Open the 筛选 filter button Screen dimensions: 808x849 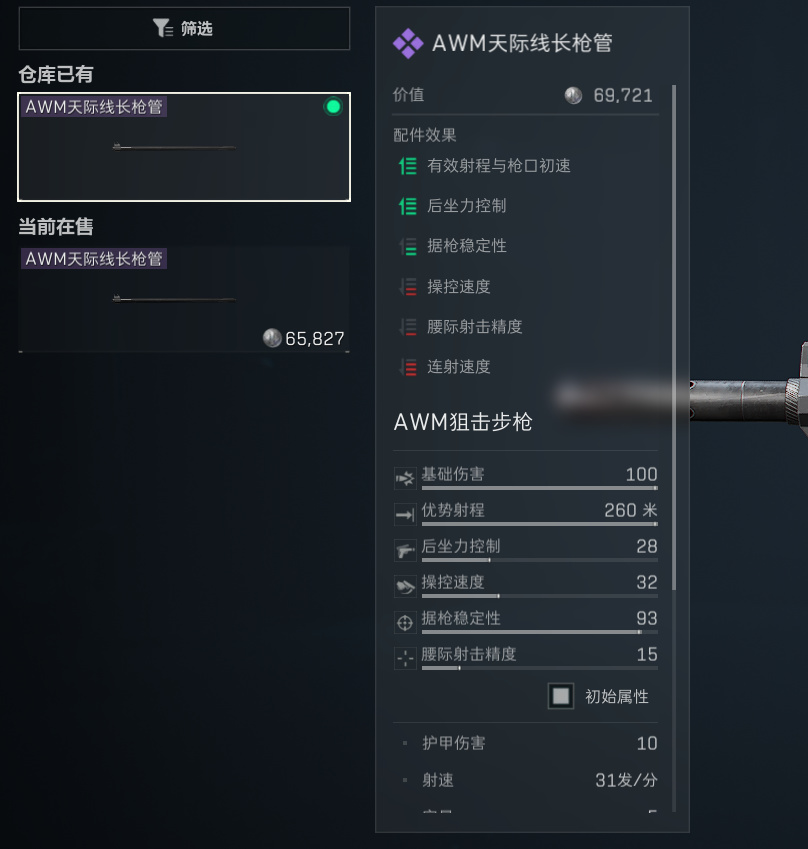tap(184, 28)
